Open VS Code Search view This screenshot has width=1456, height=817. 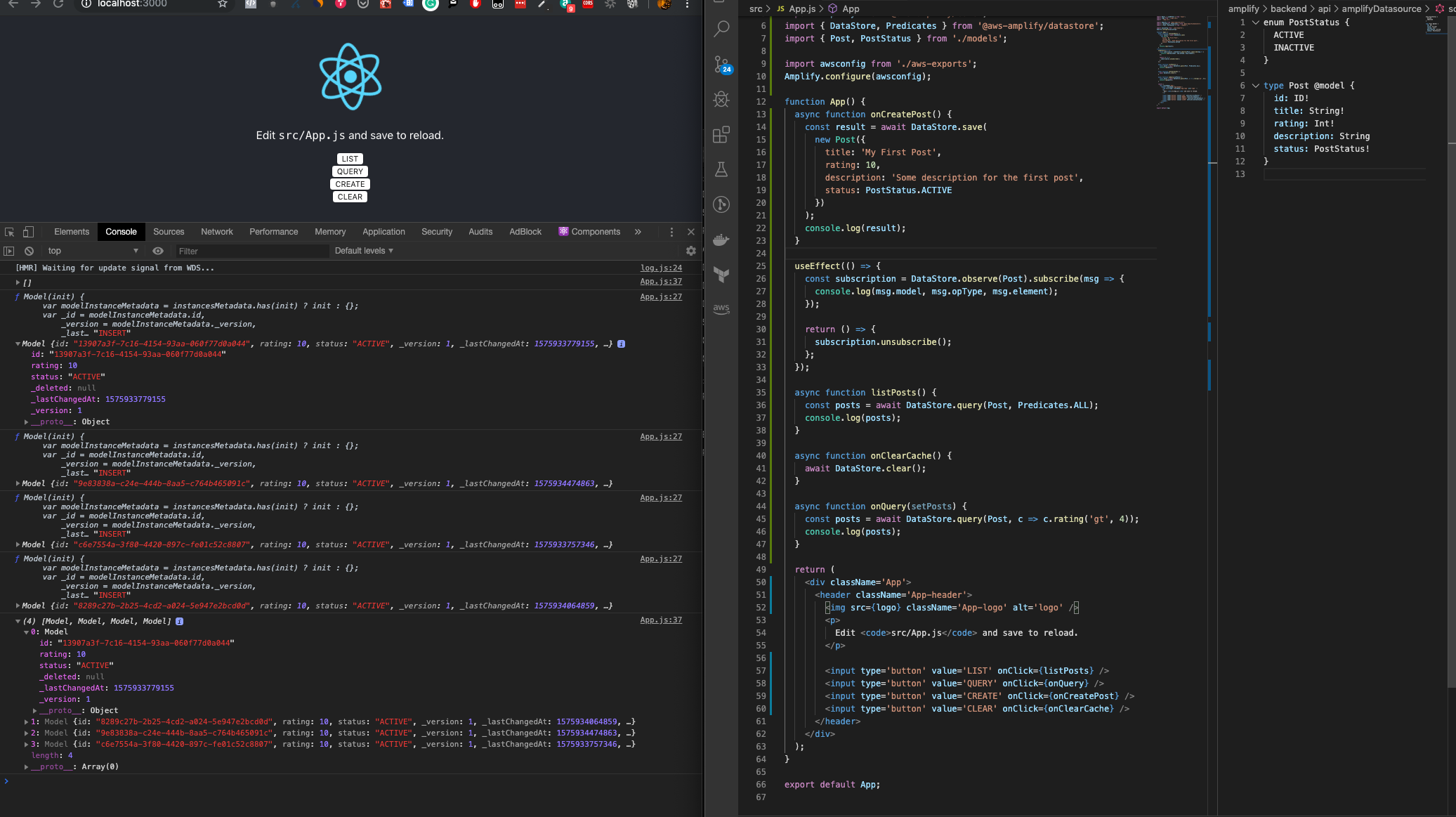click(721, 30)
